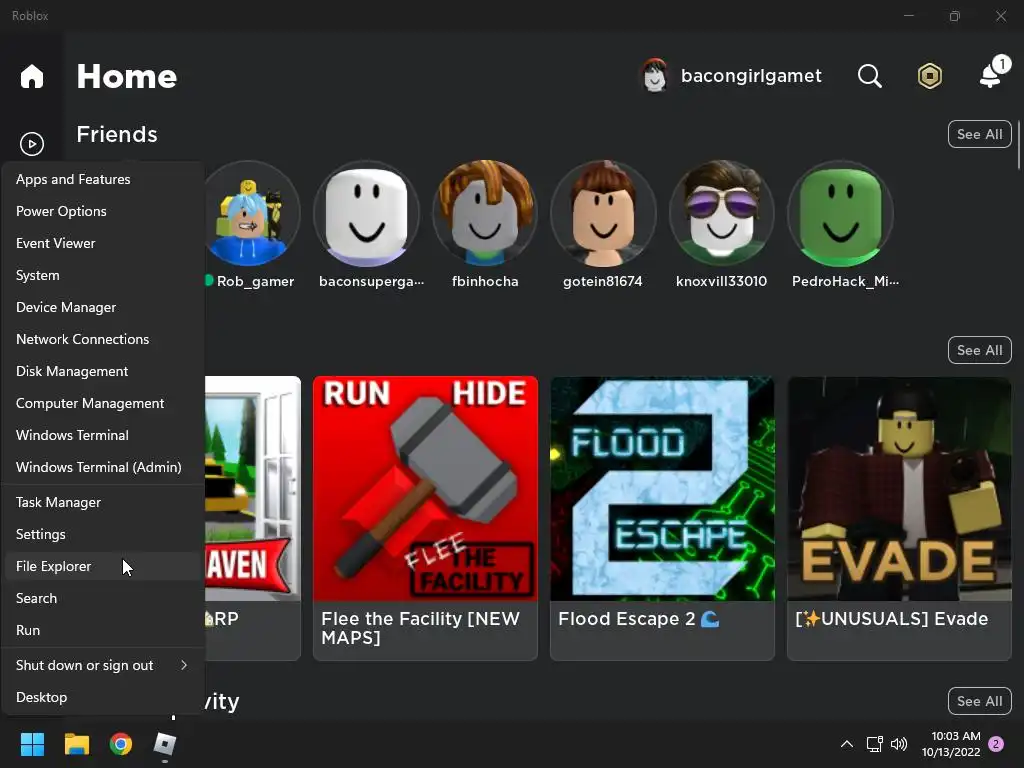Select Power Options from the menu

103,211
